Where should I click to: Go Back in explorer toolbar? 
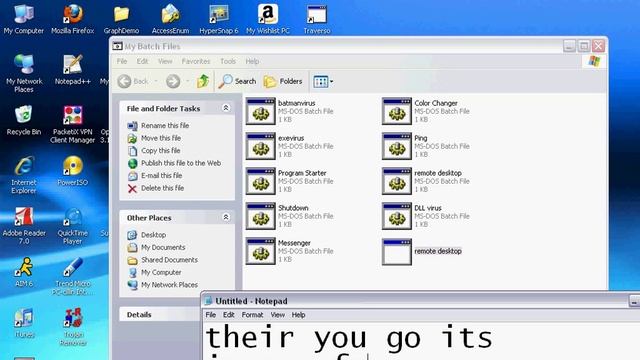click(x=133, y=81)
